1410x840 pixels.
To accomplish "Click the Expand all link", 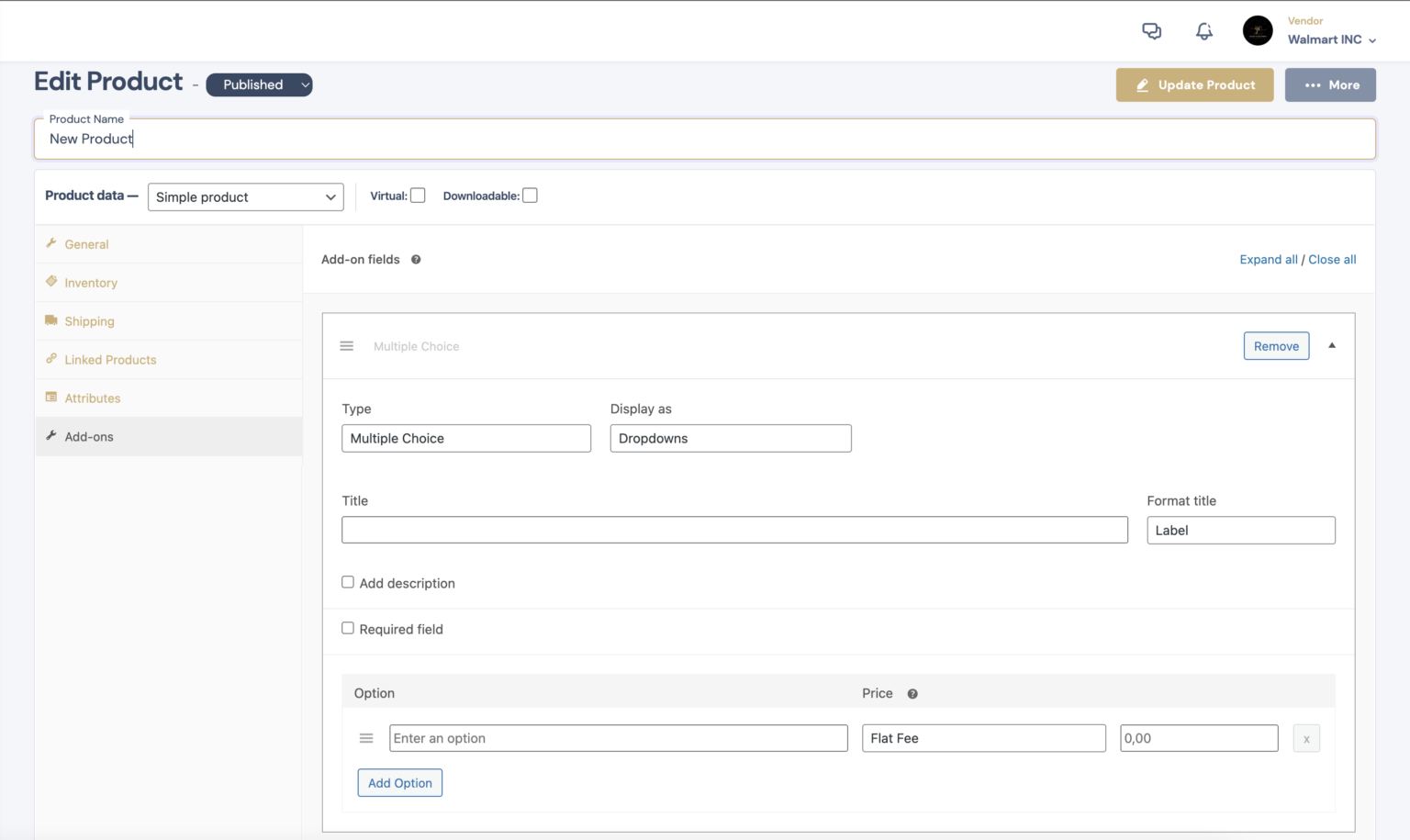I will click(1268, 259).
